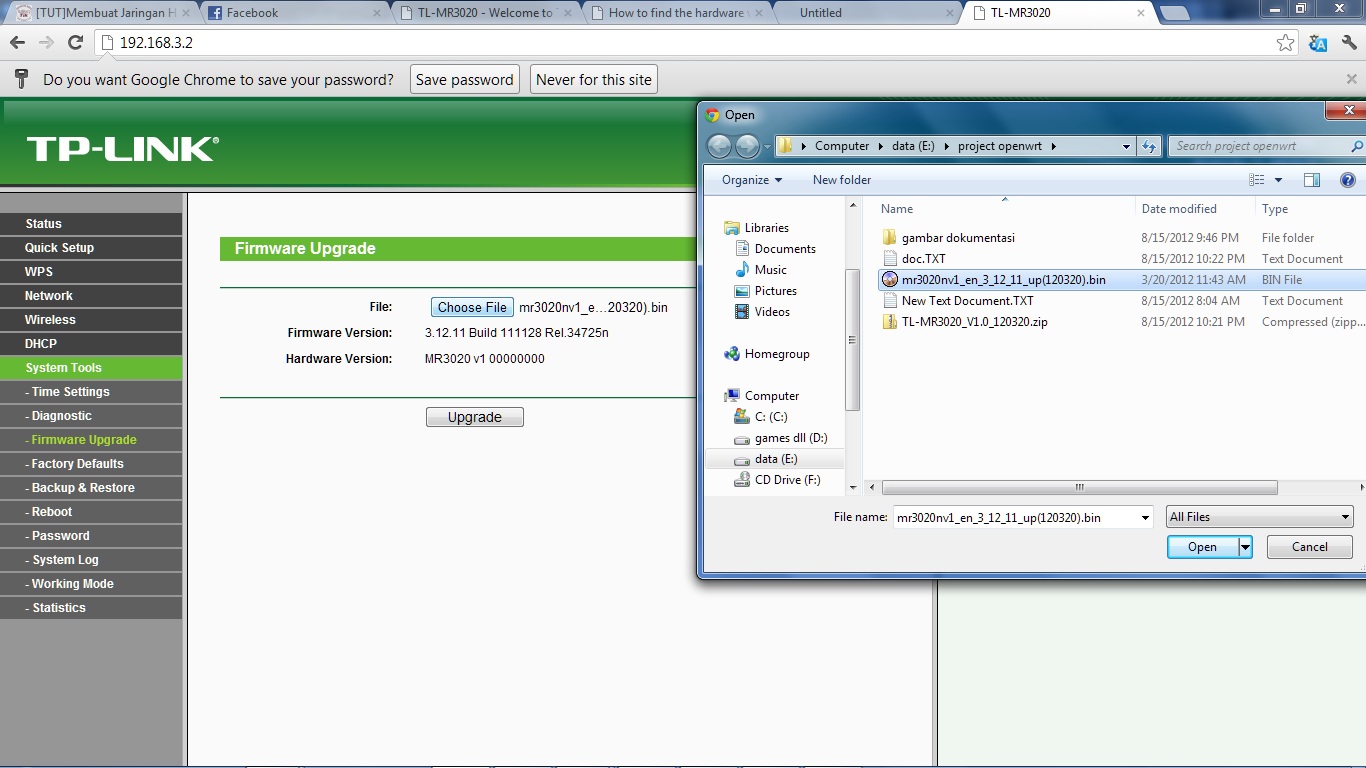1366x768 pixels.
Task: Click the Search project openwrt field
Action: (x=1258, y=146)
